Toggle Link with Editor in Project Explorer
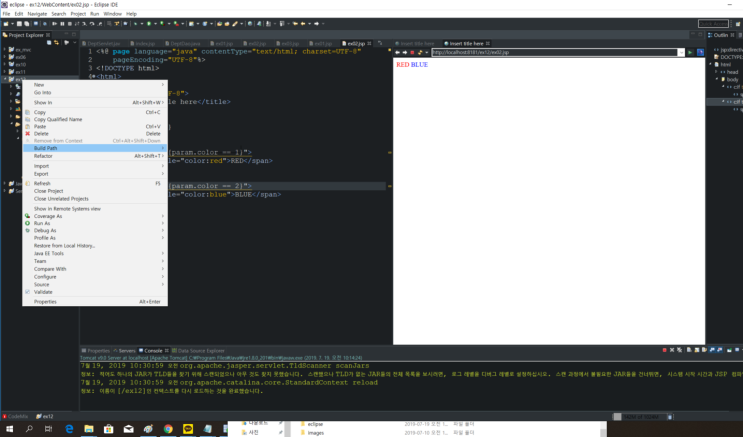The image size is (743, 437). click(56, 43)
